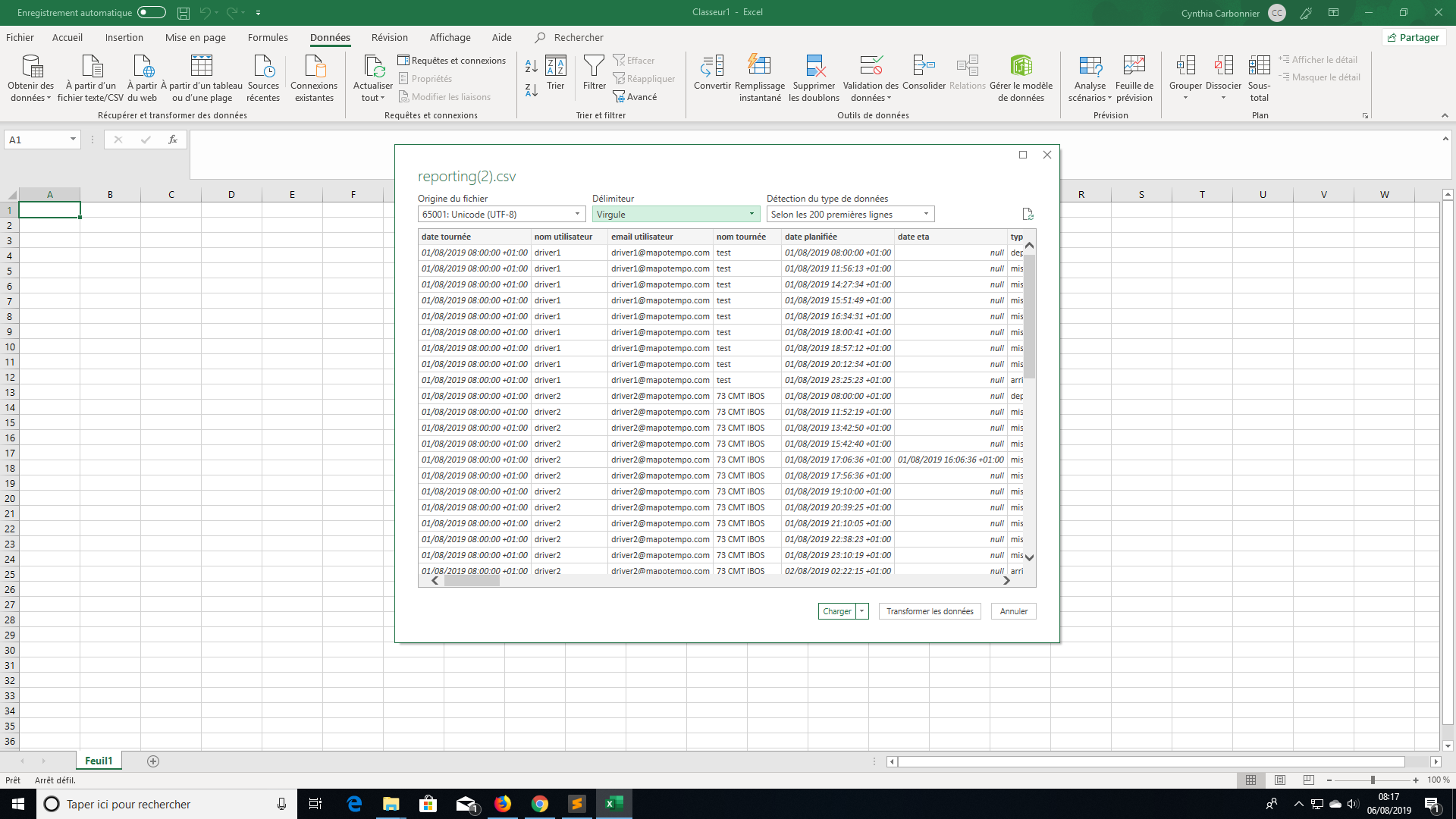Click Remplissage instantané
Screen dimensions: 1456x819
coord(760,78)
